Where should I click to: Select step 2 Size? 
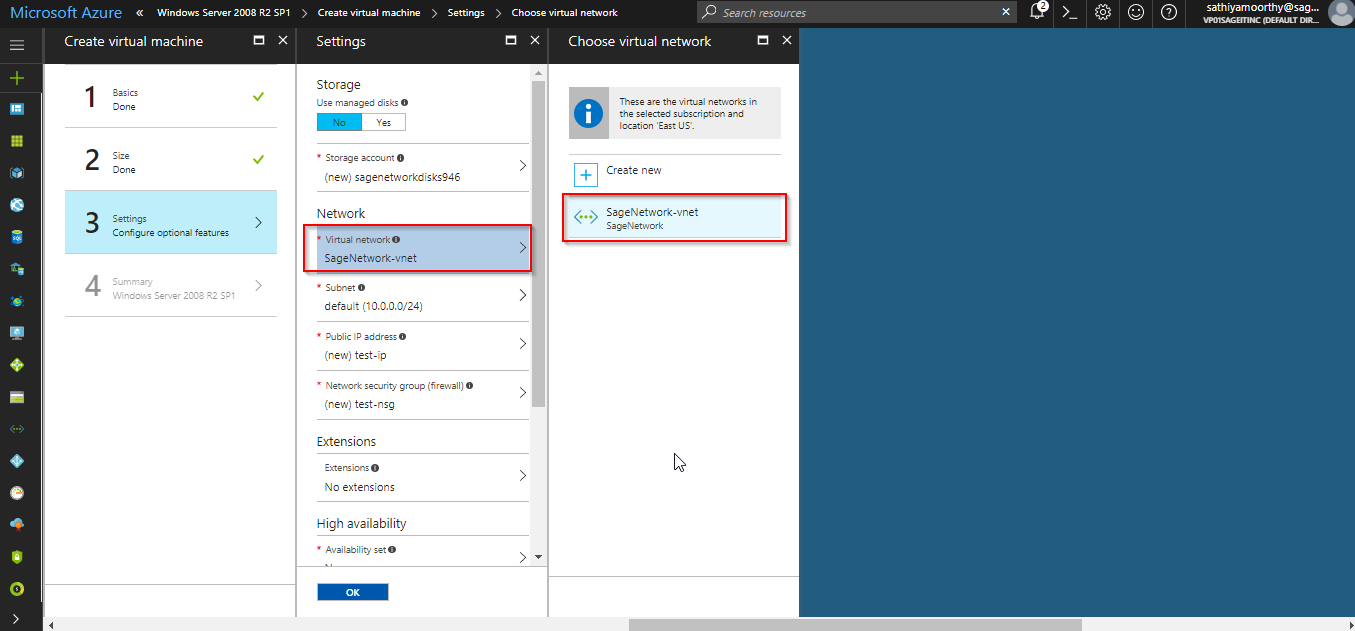tap(170, 162)
